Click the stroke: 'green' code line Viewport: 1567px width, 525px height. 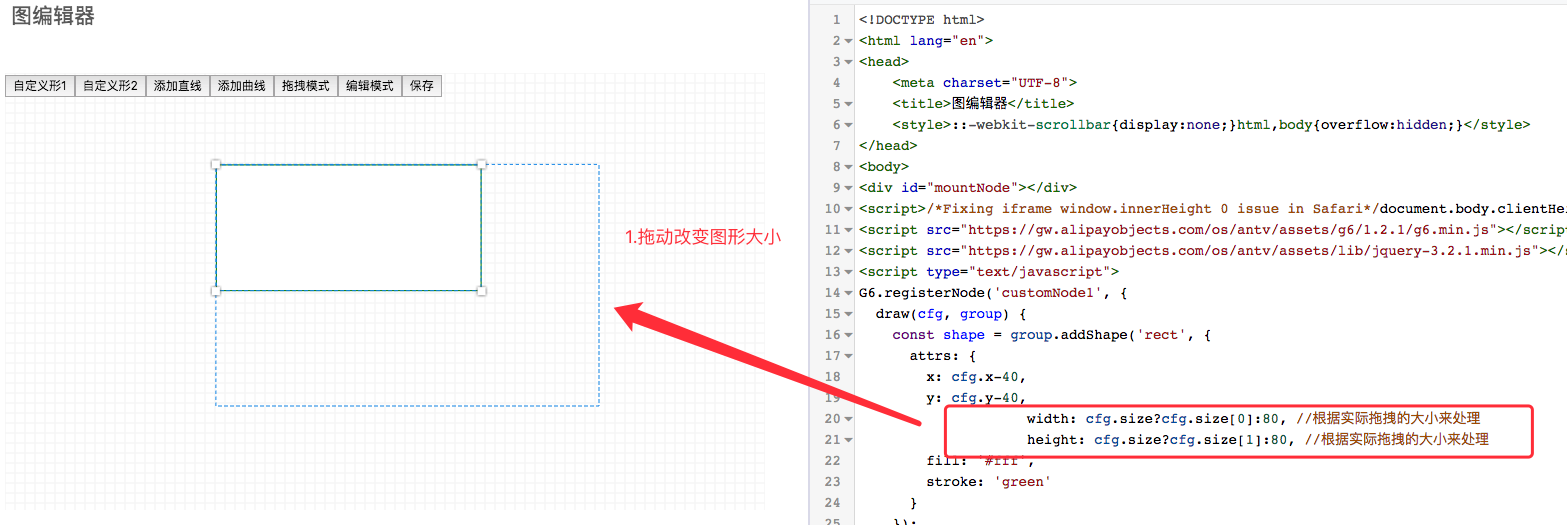point(989,482)
